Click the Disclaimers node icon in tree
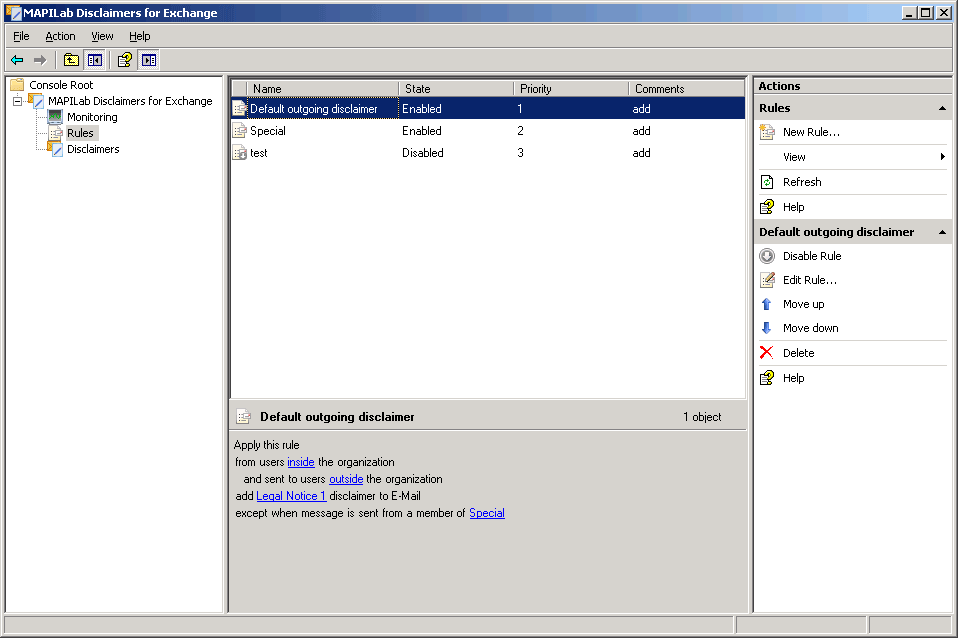The image size is (958, 638). [x=55, y=149]
